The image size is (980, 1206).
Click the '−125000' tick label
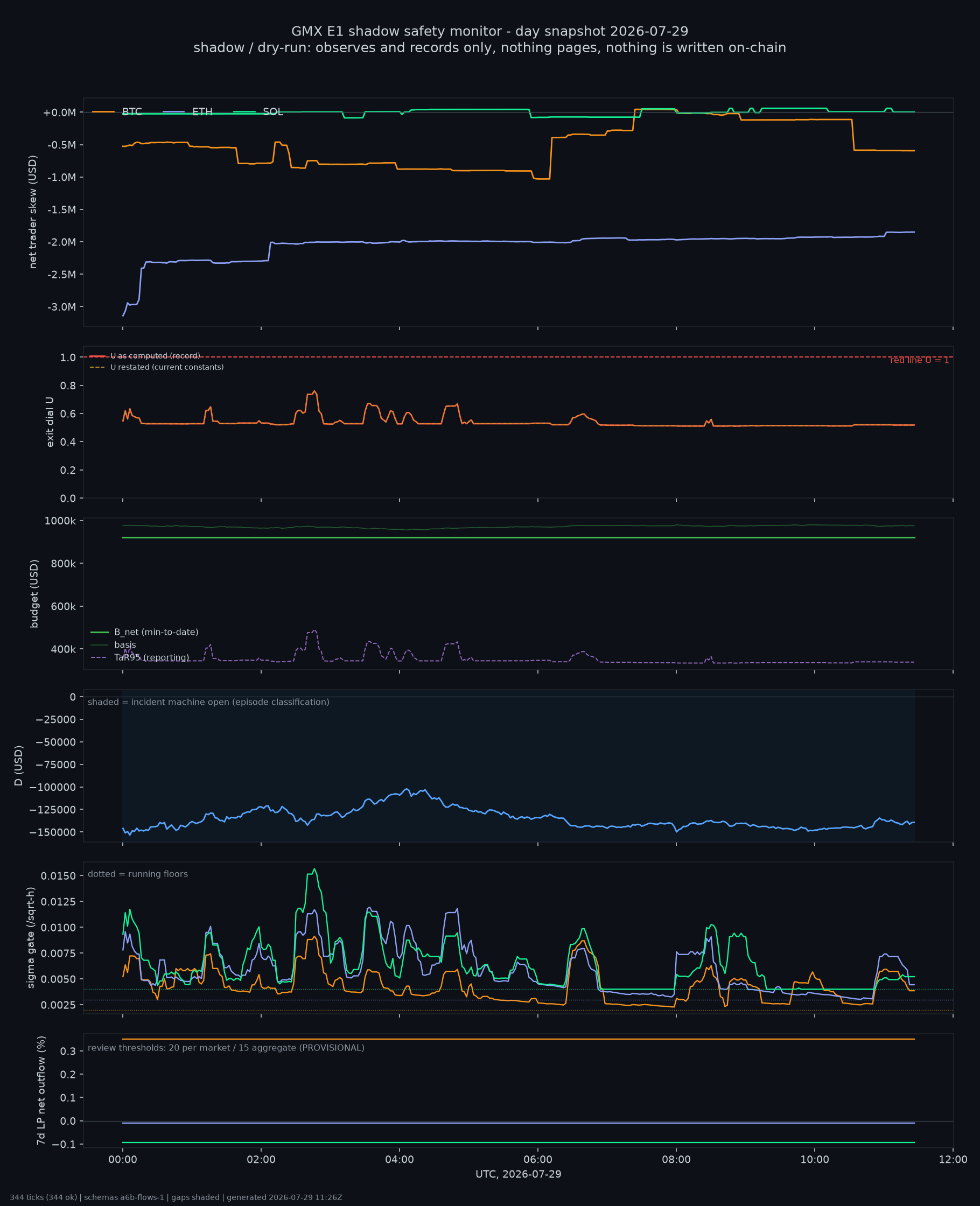53,810
